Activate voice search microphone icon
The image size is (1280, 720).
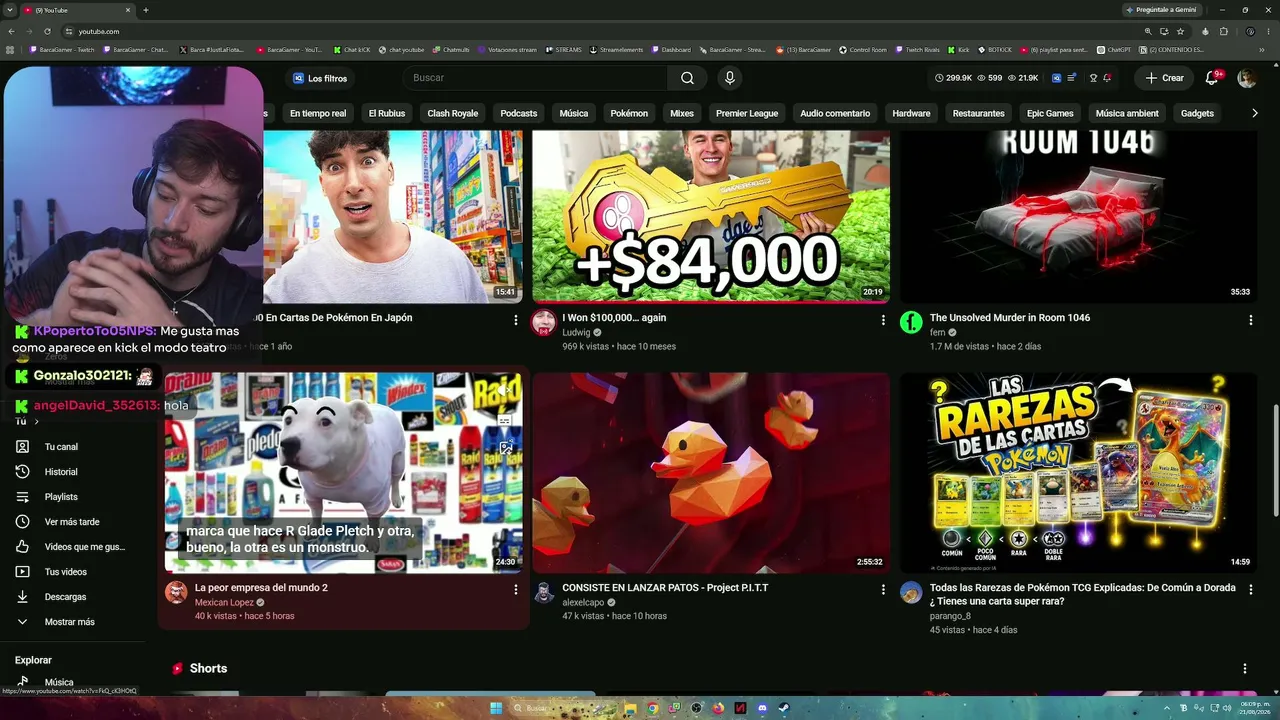tap(730, 78)
